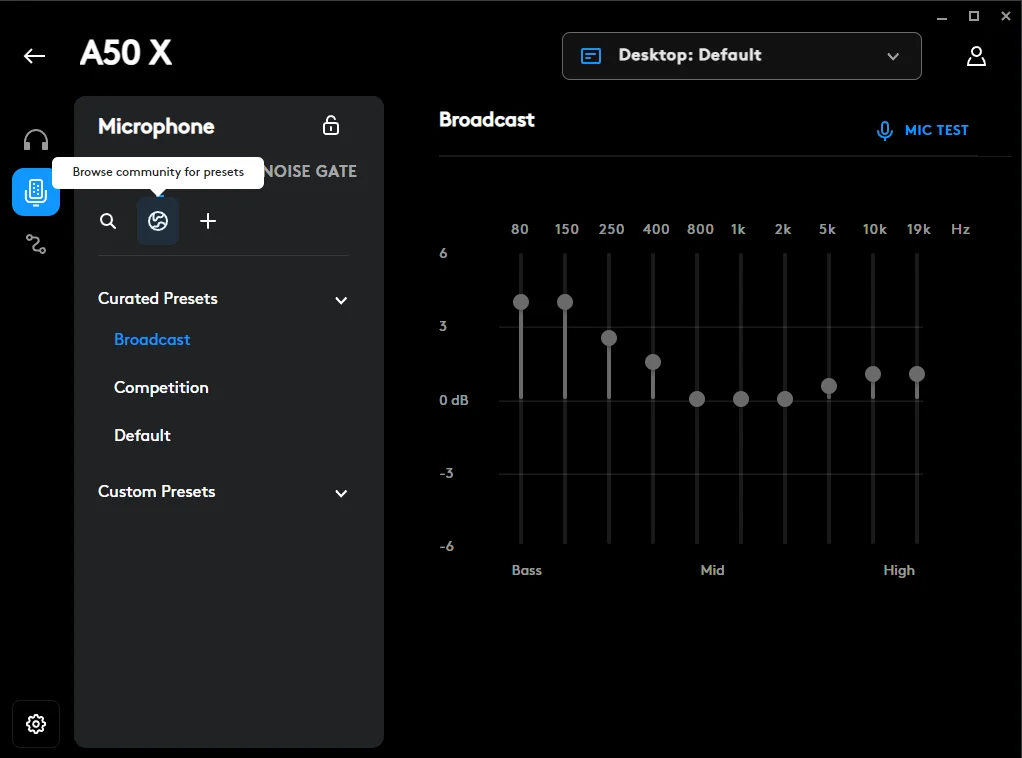Click the Microphone panel heading
1022x758 pixels.
pos(156,126)
